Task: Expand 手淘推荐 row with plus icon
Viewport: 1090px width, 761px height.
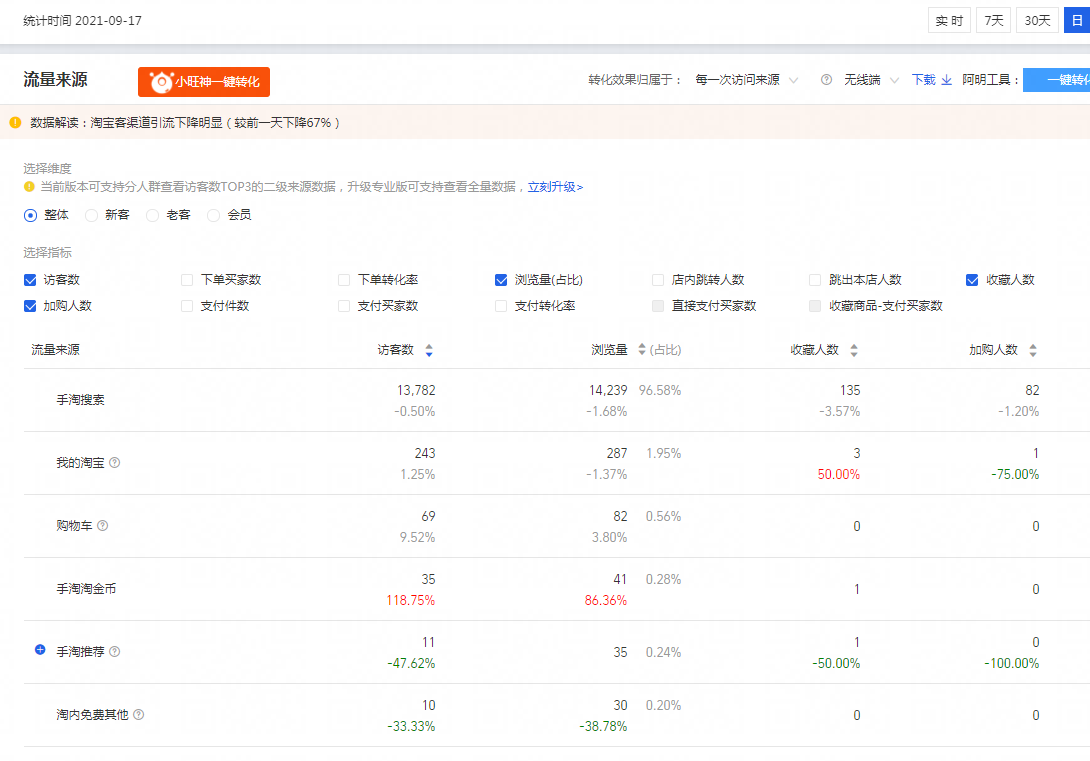Action: pos(40,650)
